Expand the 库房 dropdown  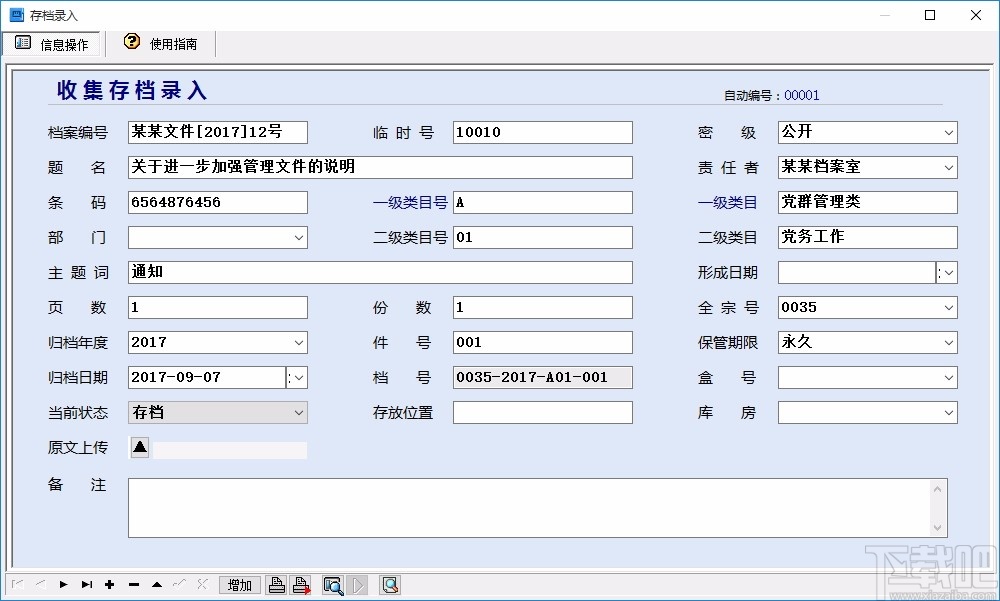pyautogui.click(x=948, y=413)
